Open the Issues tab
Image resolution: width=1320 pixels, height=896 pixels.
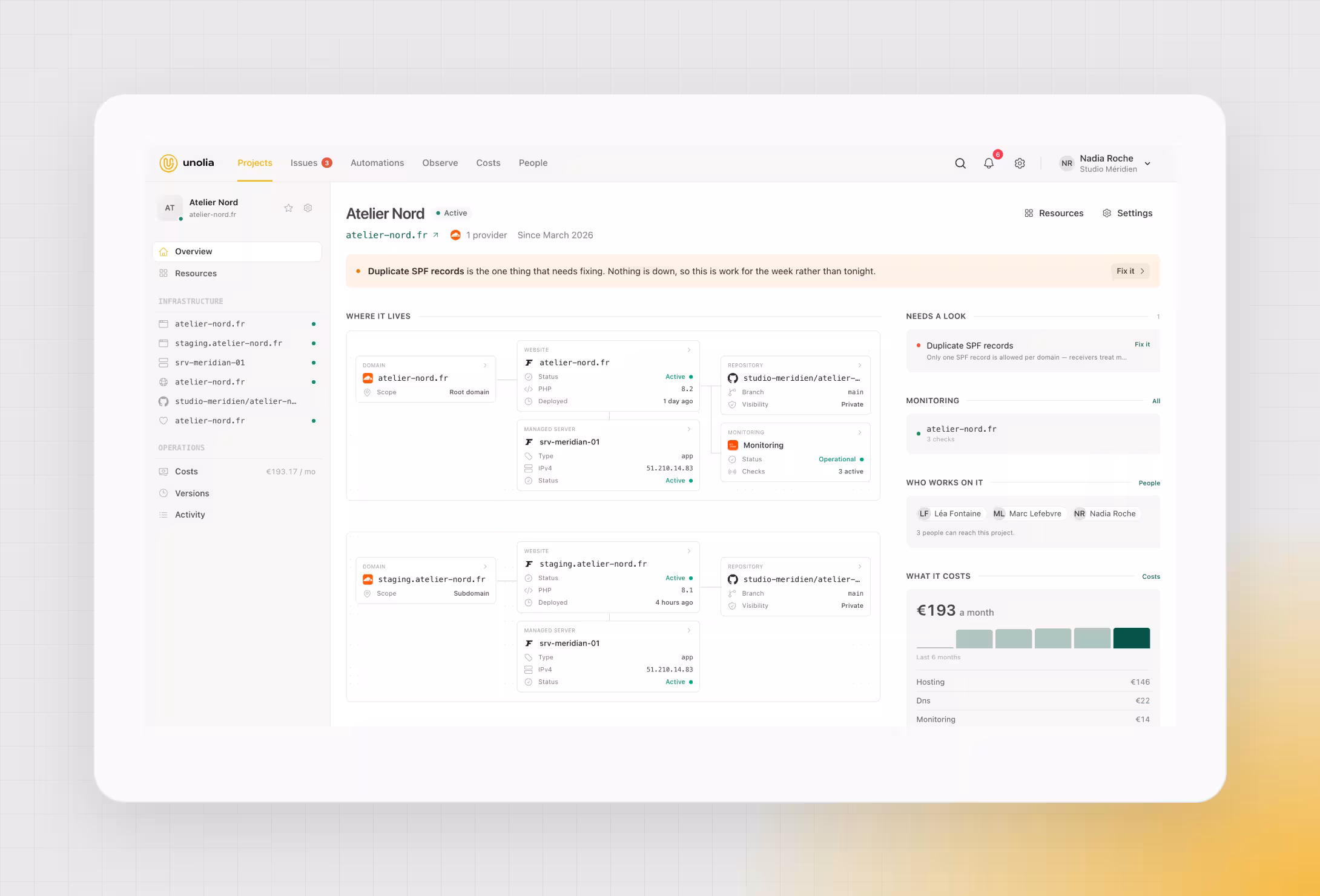[x=311, y=163]
